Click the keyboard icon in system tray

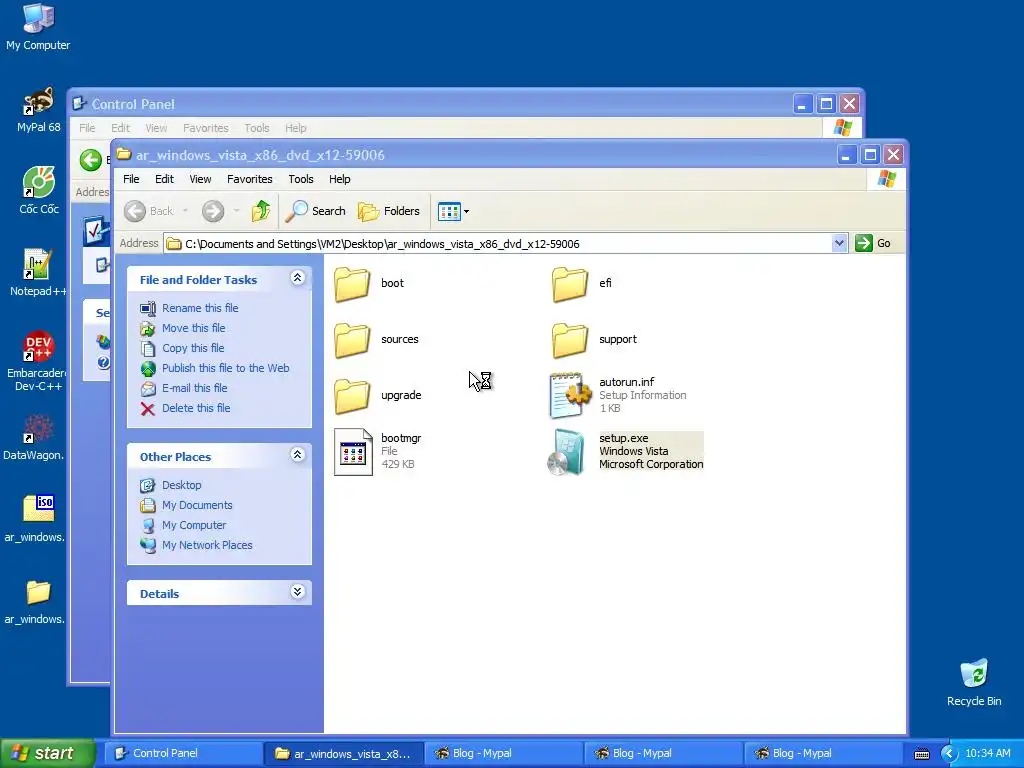[x=921, y=754]
